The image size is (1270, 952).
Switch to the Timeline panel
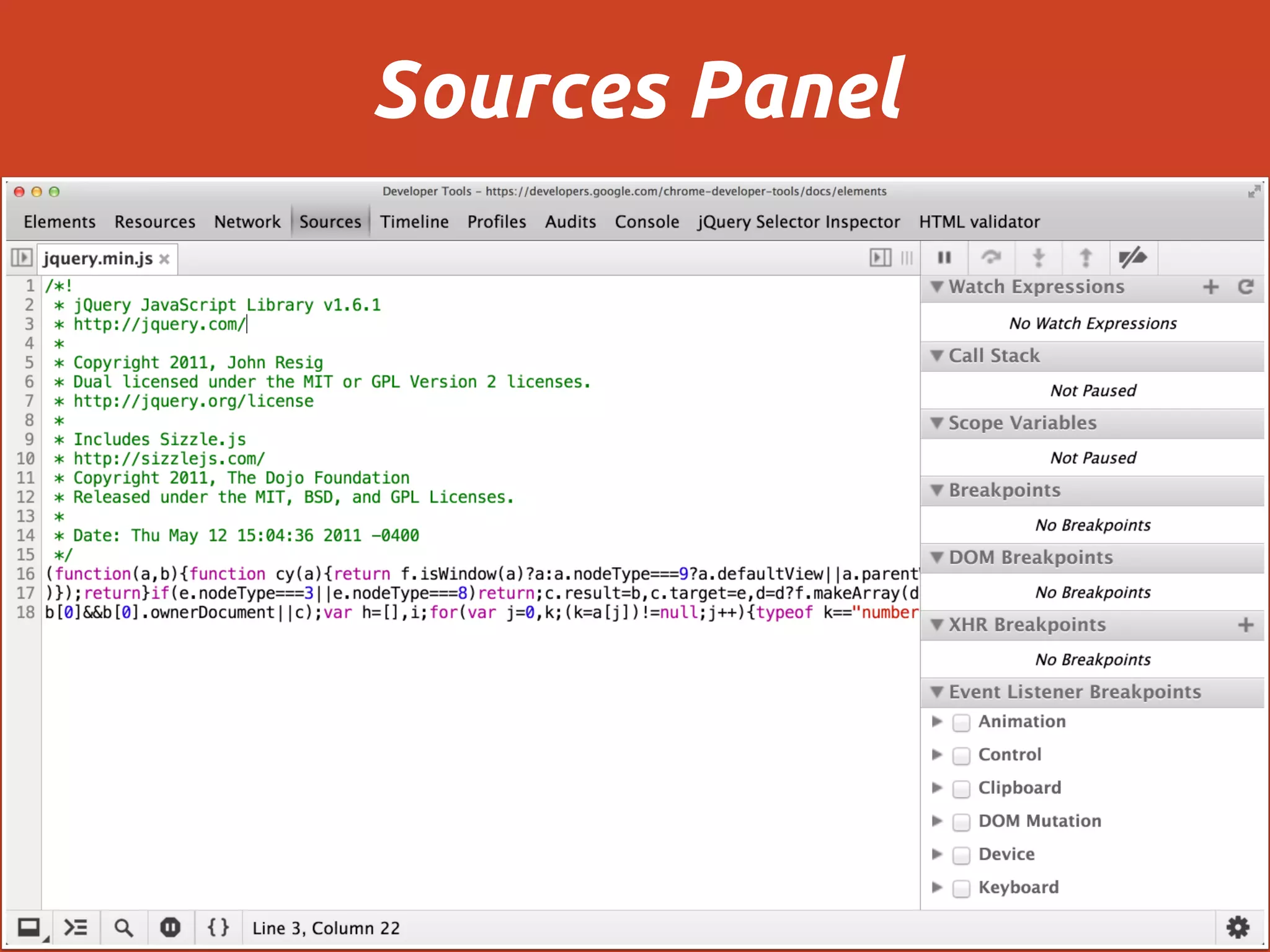[414, 222]
